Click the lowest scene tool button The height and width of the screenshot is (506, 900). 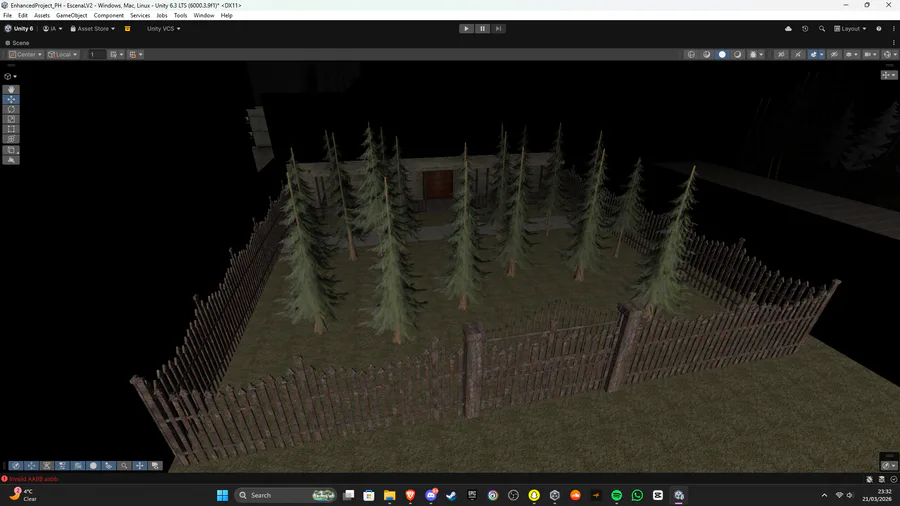[x=11, y=160]
